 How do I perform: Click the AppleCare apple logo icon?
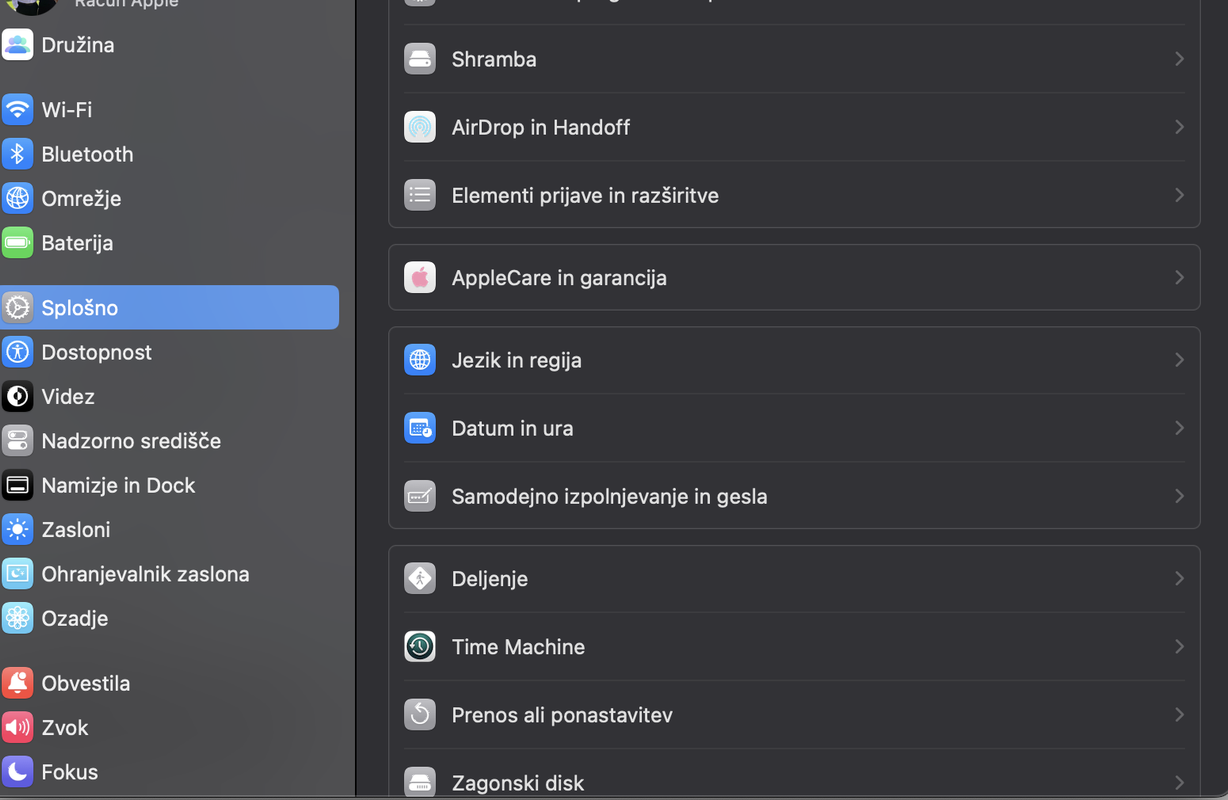point(420,277)
